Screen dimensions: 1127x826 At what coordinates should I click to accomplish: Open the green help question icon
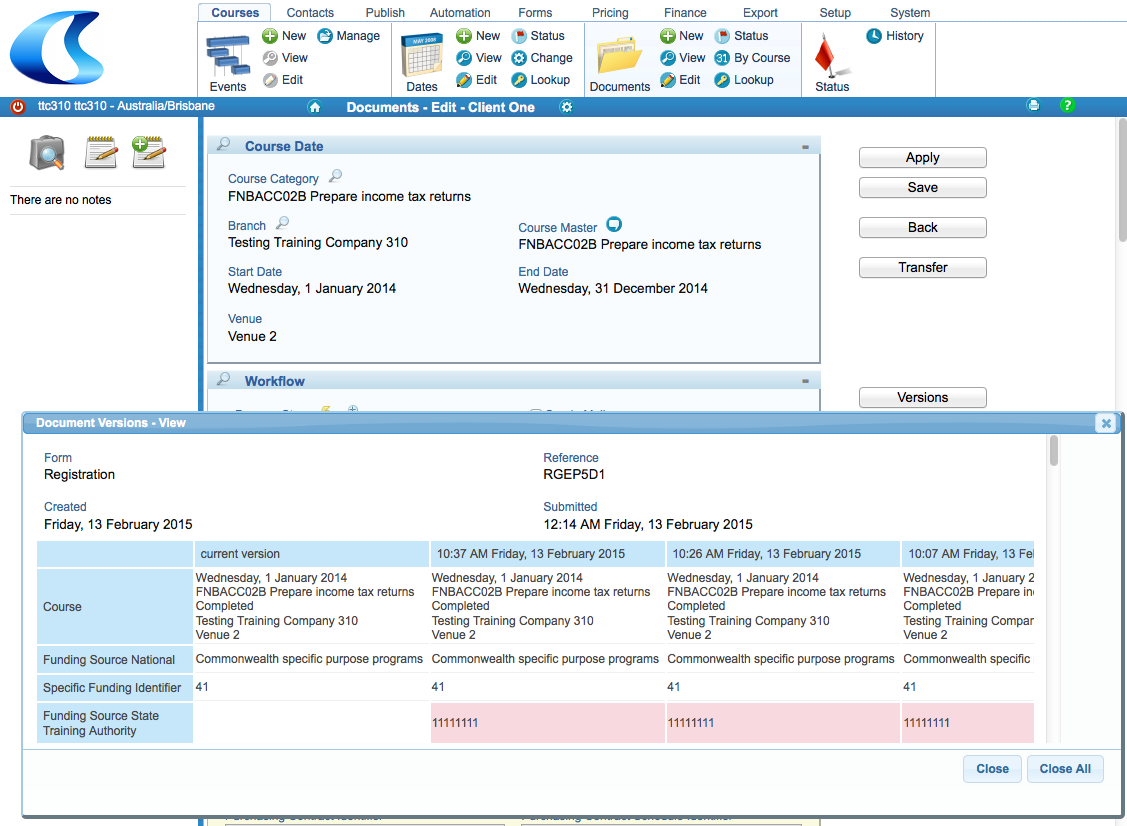(x=1067, y=106)
